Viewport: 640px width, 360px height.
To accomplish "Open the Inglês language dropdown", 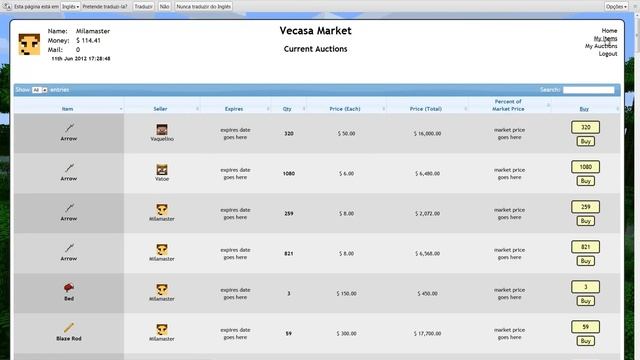I will [x=70, y=7].
